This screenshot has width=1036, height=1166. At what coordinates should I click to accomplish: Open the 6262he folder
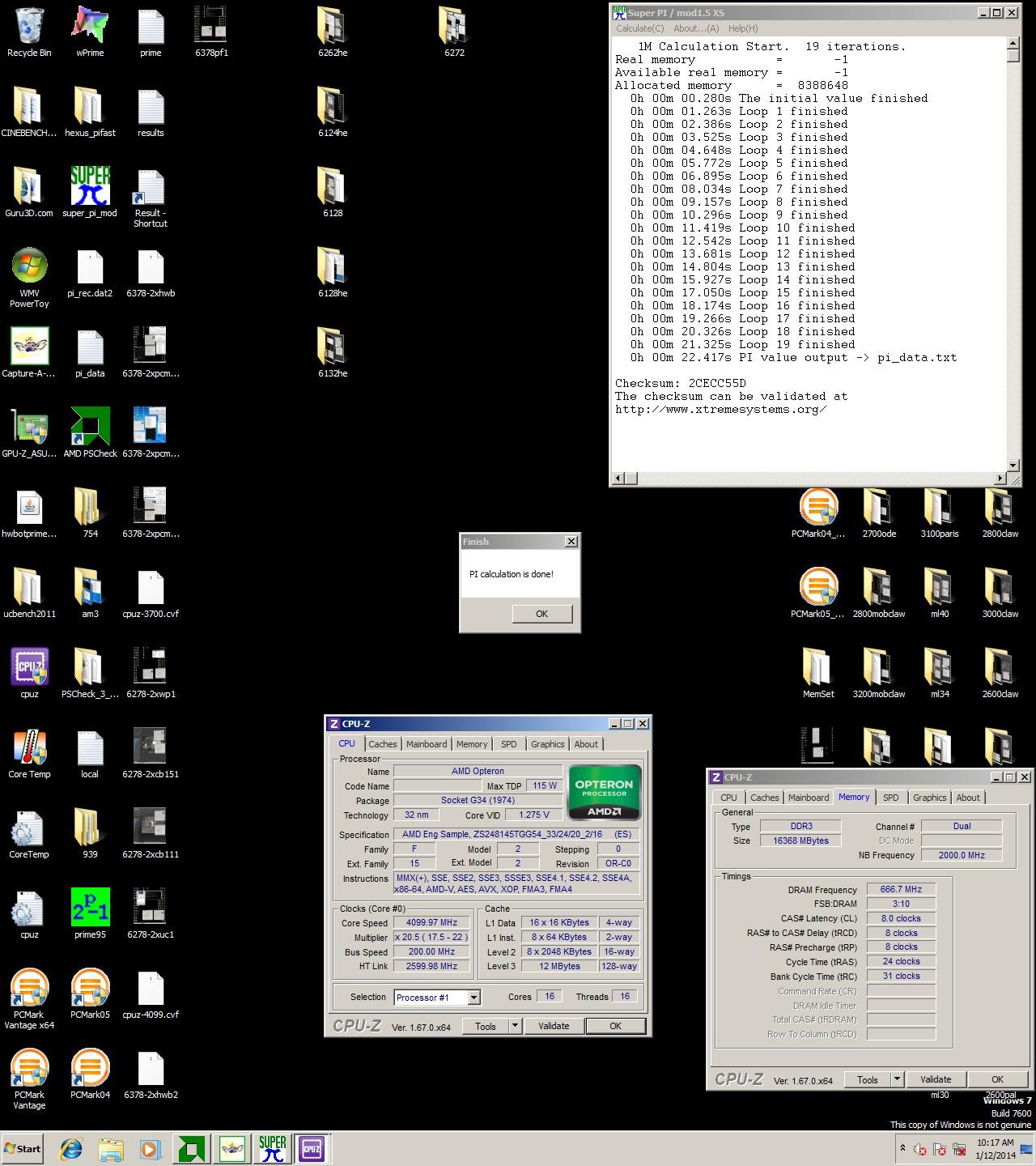click(333, 32)
